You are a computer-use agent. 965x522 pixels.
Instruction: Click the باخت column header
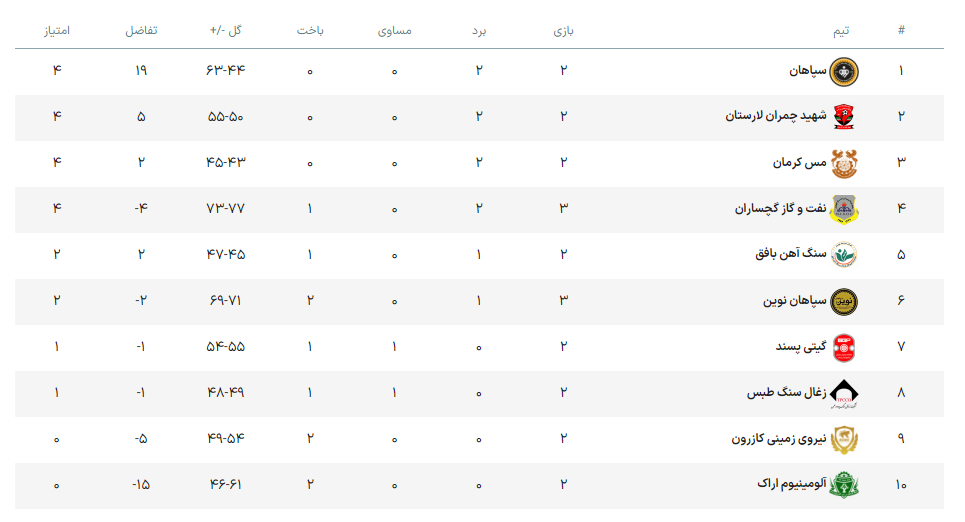[x=309, y=31]
